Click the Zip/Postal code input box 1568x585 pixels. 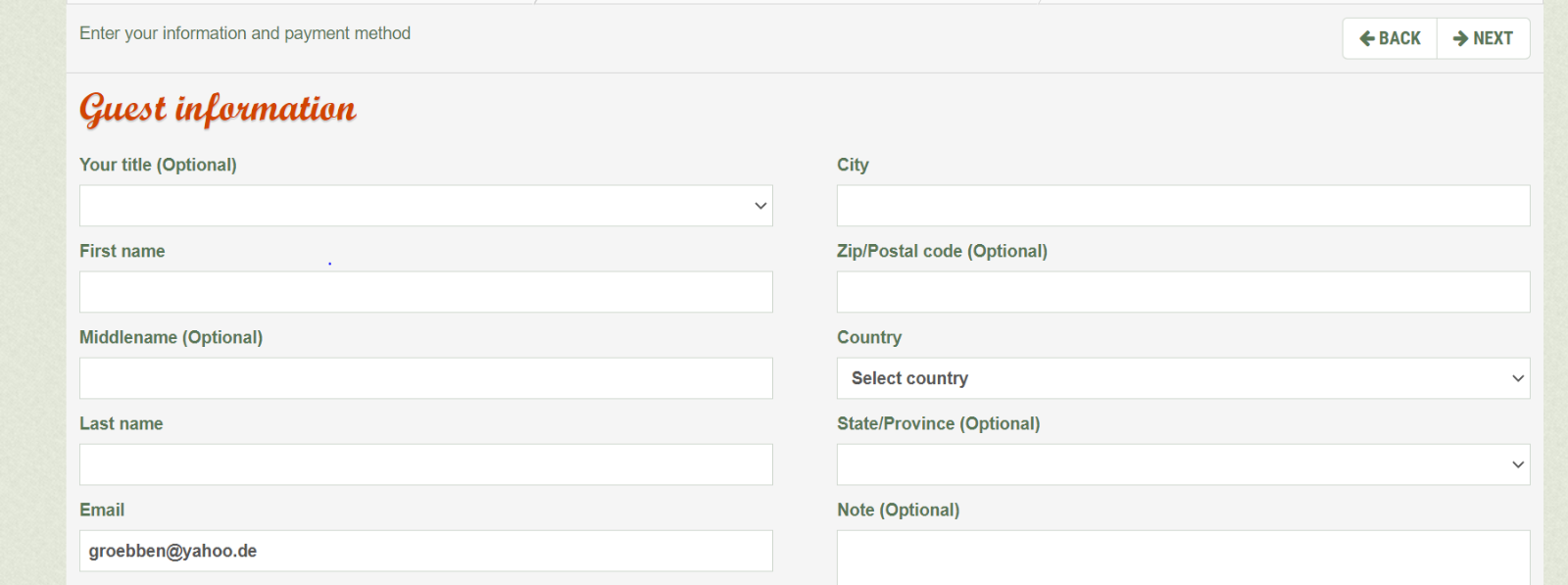click(x=1183, y=292)
